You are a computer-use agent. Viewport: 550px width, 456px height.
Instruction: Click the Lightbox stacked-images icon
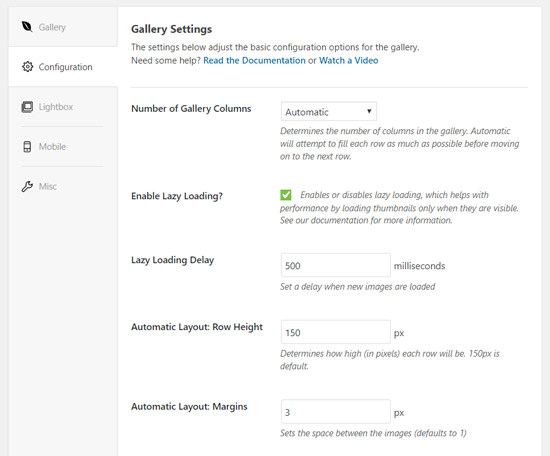point(27,107)
